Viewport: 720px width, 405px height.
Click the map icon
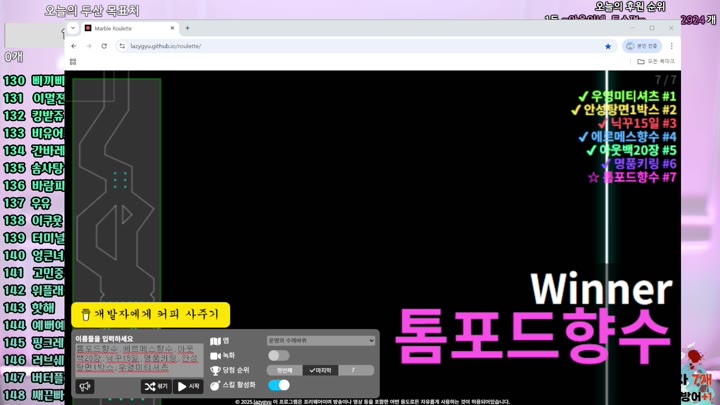tap(215, 341)
